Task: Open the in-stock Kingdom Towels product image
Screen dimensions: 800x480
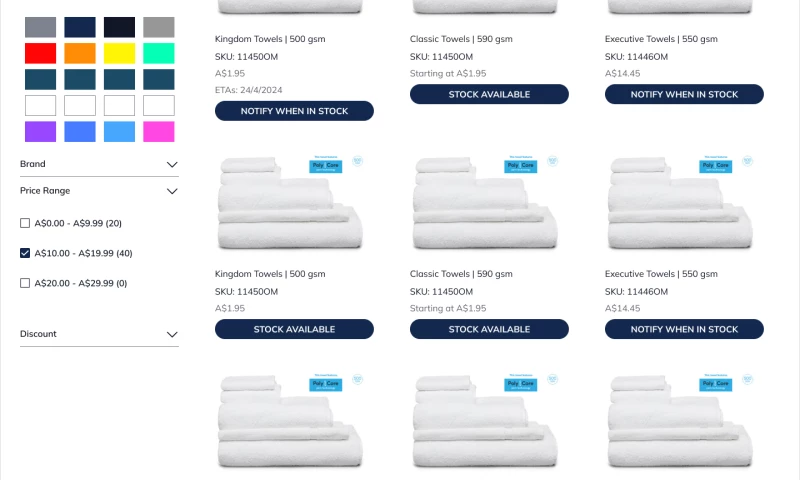Action: coord(290,205)
